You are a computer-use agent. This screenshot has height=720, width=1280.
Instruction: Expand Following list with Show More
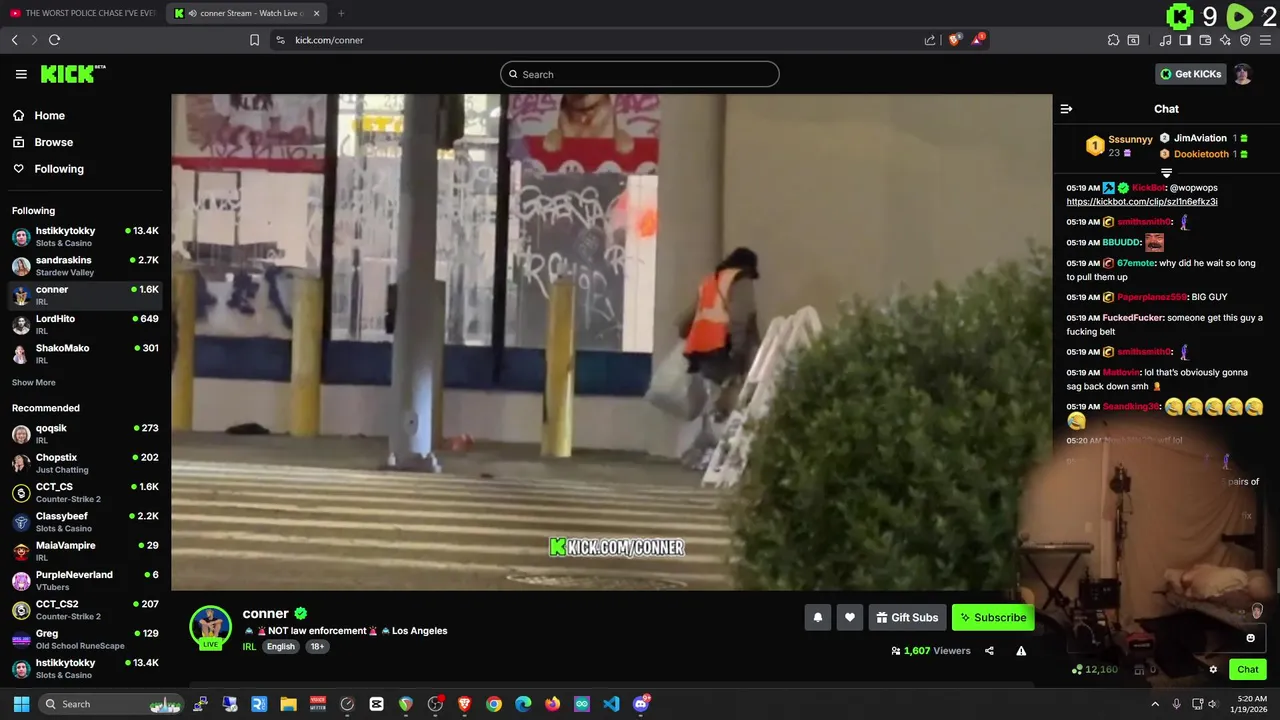point(34,383)
